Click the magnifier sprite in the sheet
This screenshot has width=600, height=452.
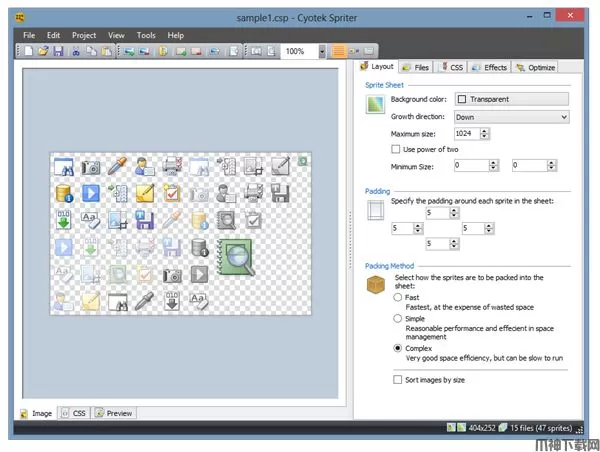(237, 257)
